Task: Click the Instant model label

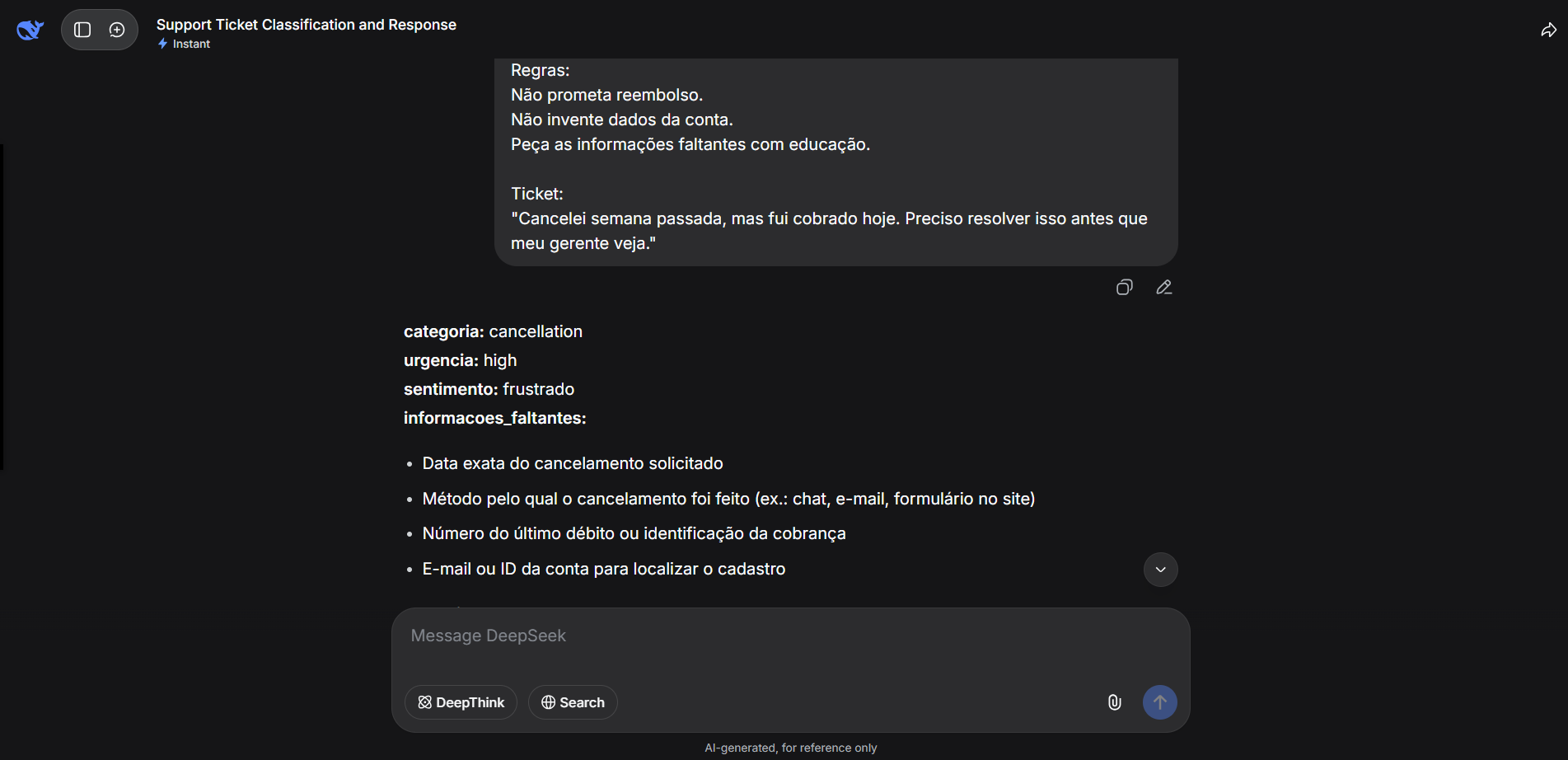Action: (x=190, y=45)
